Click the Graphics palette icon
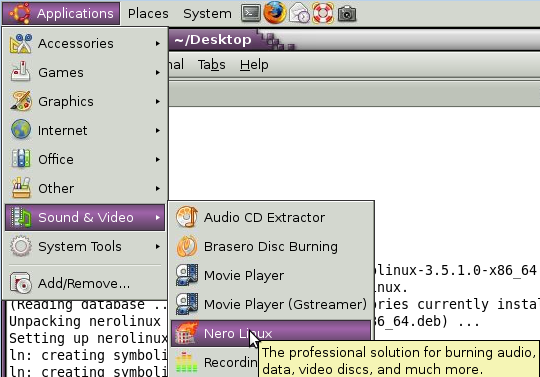Image resolution: width=540 pixels, height=377 pixels. 21,101
